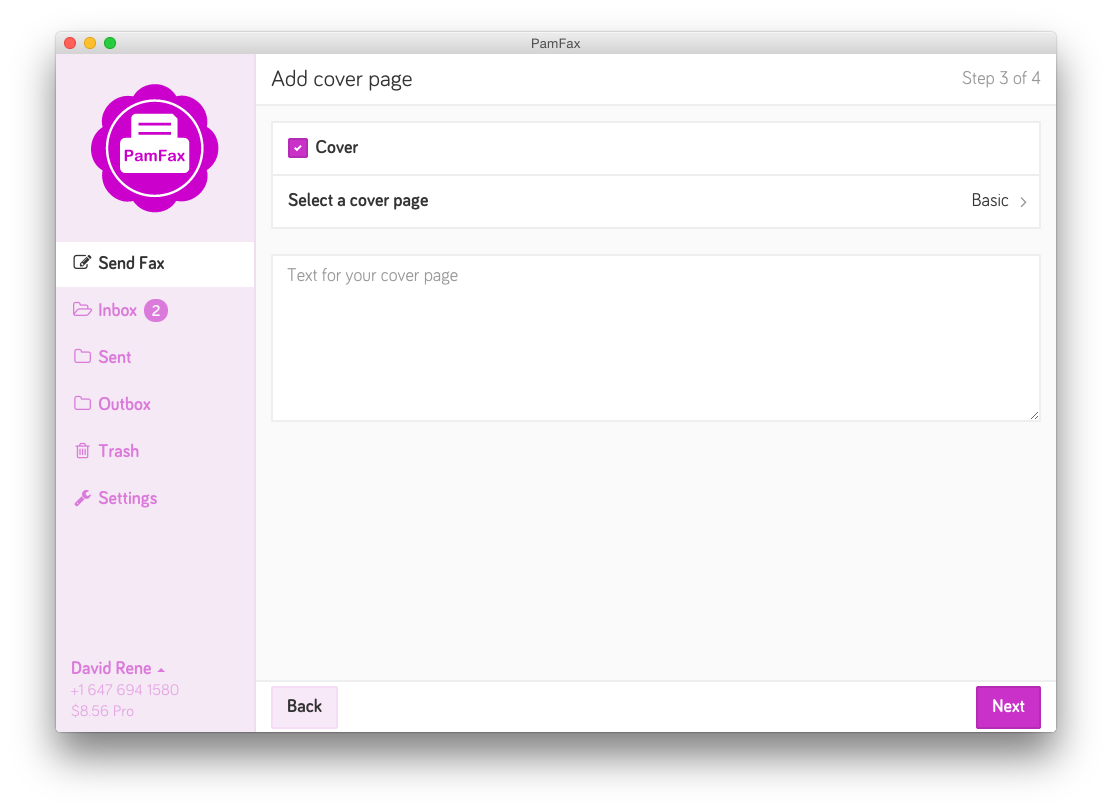Viewport: 1112px width, 812px height.
Task: Minimize the PamFax window
Action: (x=90, y=43)
